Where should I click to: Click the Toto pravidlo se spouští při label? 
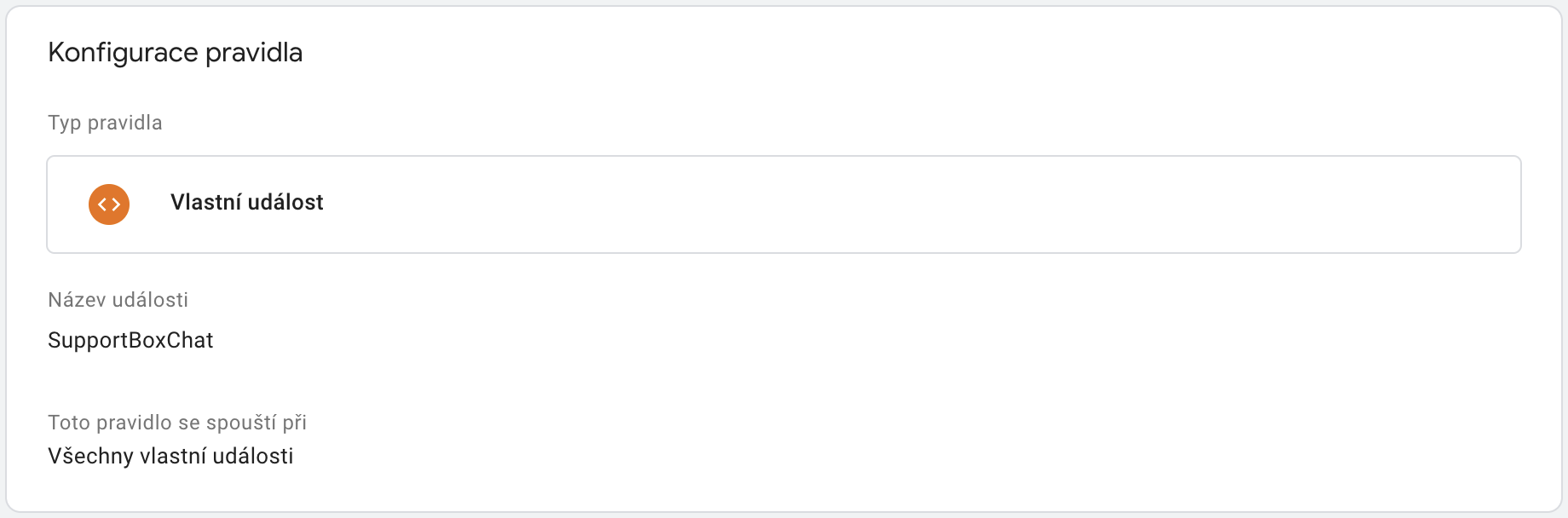(176, 423)
